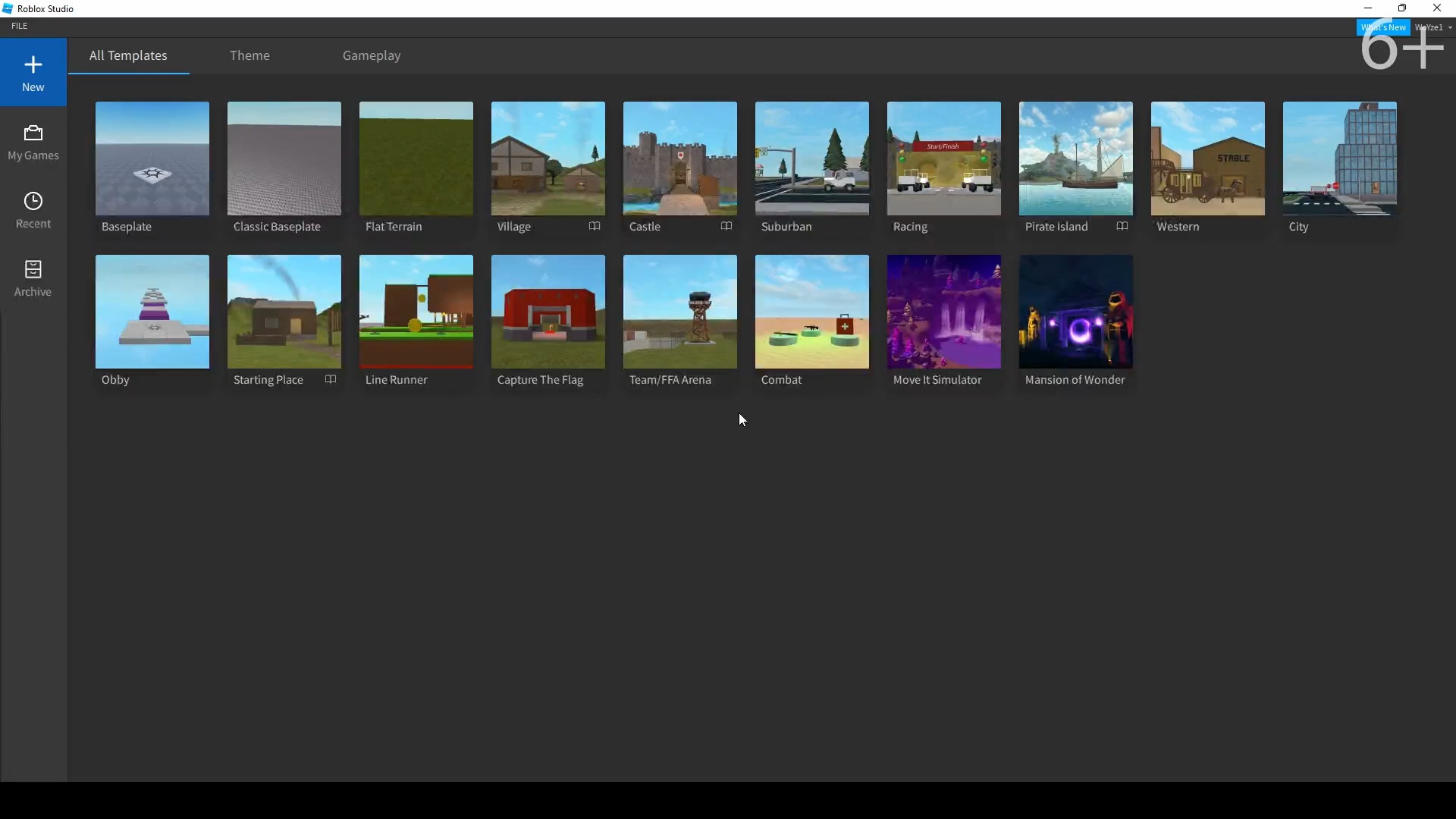Click the City text label
Viewport: 1456px width, 819px height.
pyautogui.click(x=1298, y=227)
